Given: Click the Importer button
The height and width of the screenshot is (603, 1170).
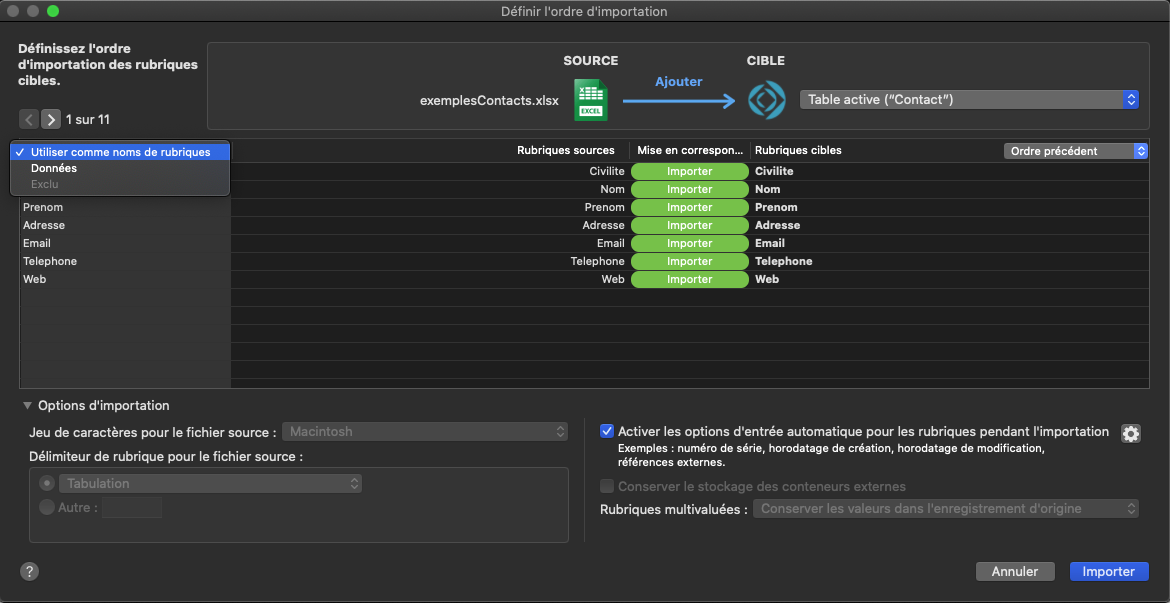Looking at the screenshot, I should coord(1108,572).
